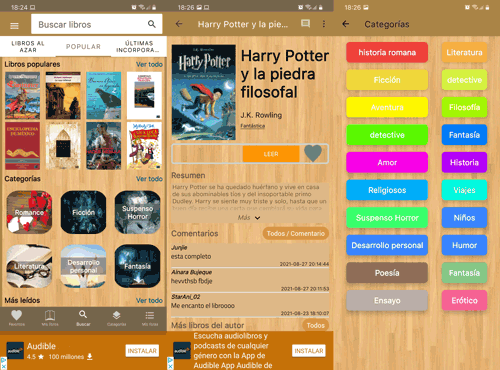
Task: Select the blue Fantasía category button
Action: 464,135
